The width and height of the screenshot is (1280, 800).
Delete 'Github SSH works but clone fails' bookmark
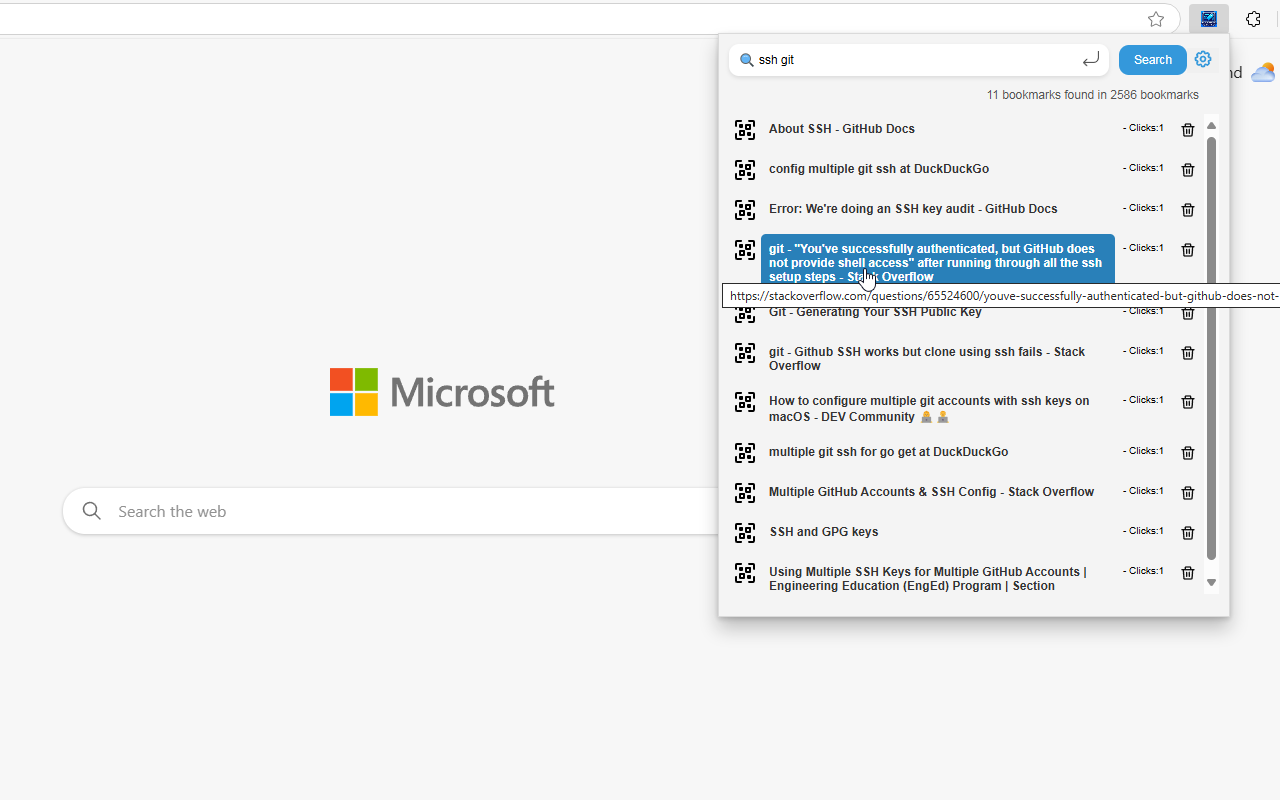coord(1188,353)
